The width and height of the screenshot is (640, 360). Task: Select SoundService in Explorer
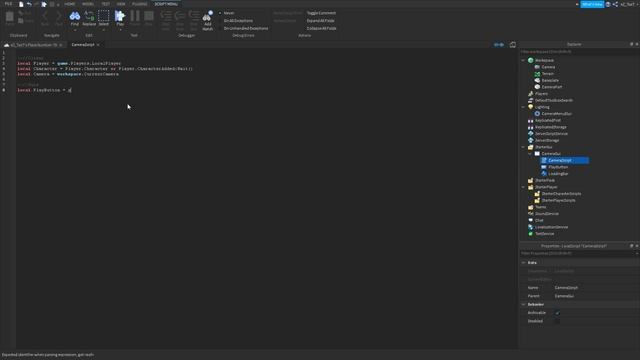(x=547, y=213)
